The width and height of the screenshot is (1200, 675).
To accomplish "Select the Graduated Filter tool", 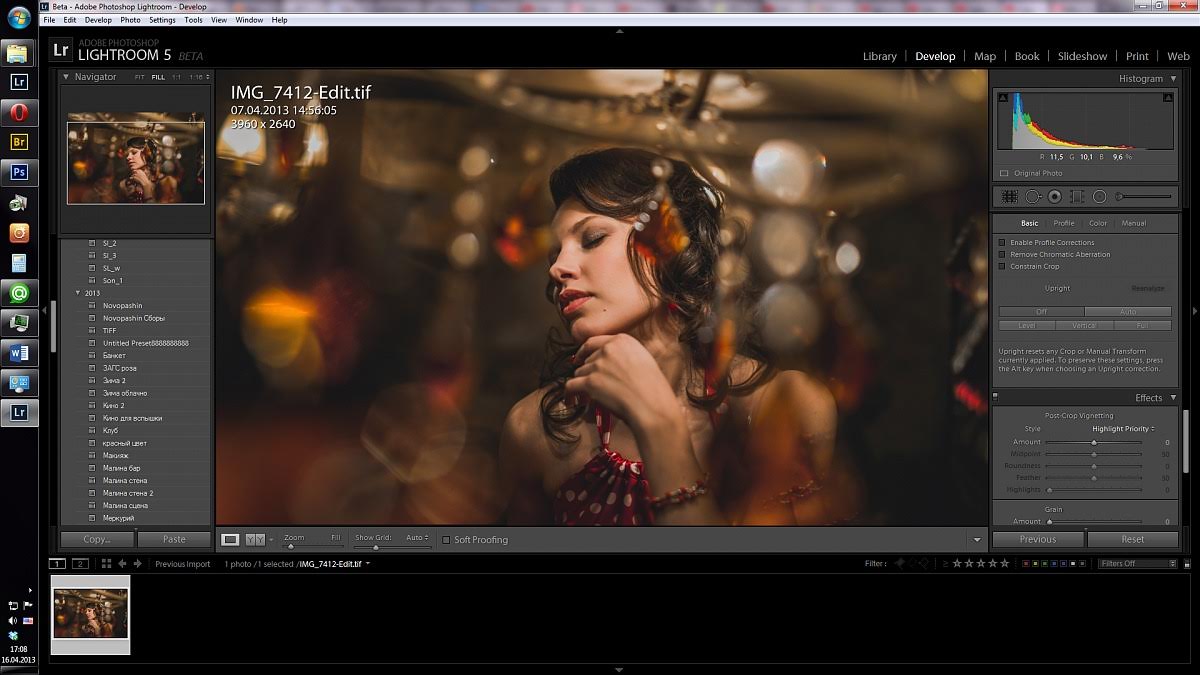I will pyautogui.click(x=1077, y=197).
